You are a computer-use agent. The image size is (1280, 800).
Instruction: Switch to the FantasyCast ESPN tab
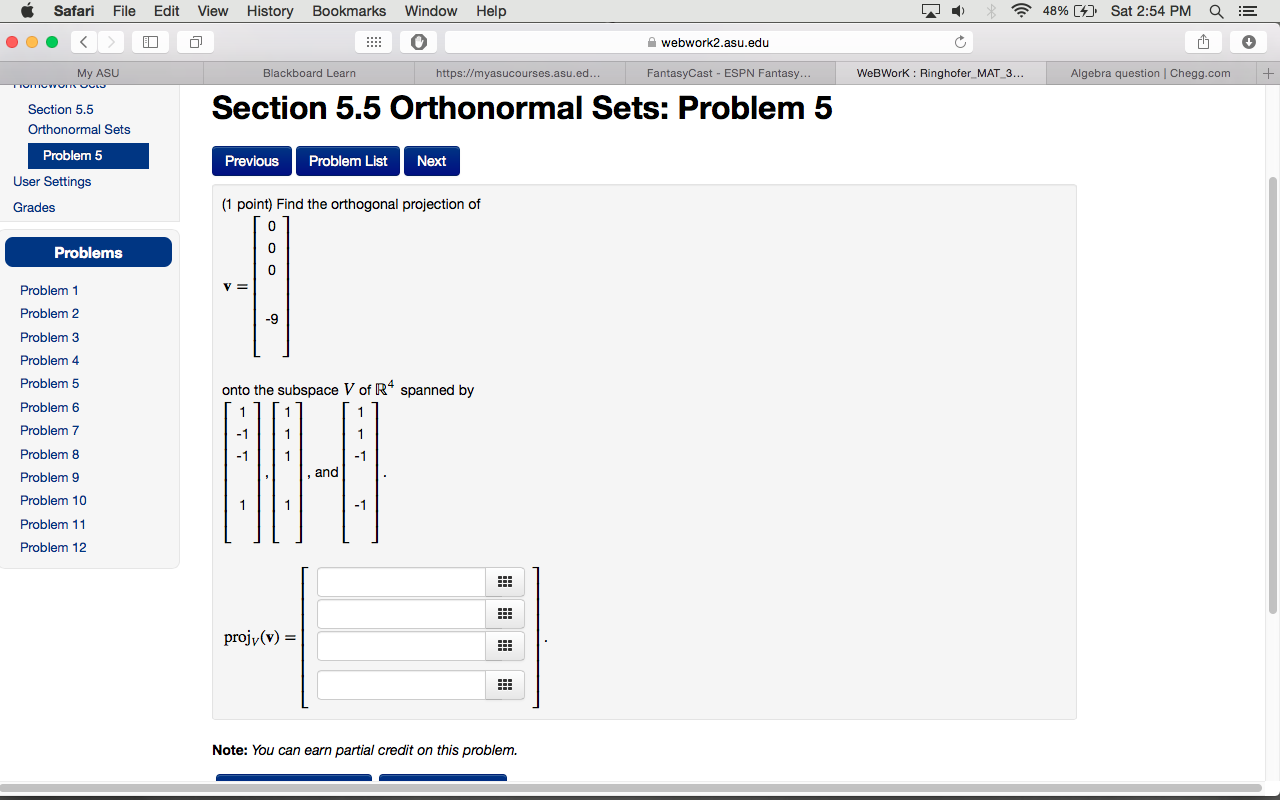729,73
